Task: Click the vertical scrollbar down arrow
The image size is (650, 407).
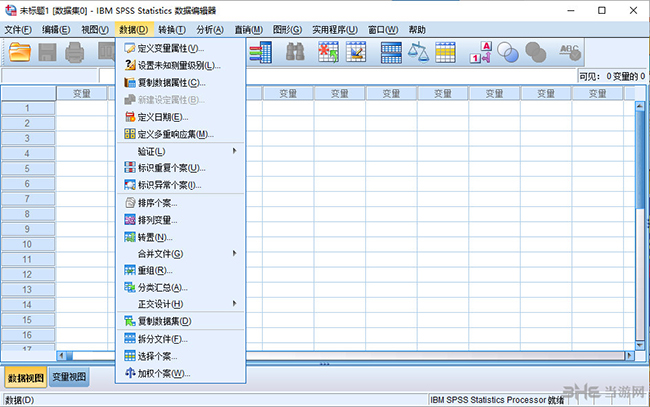Action: (640, 345)
